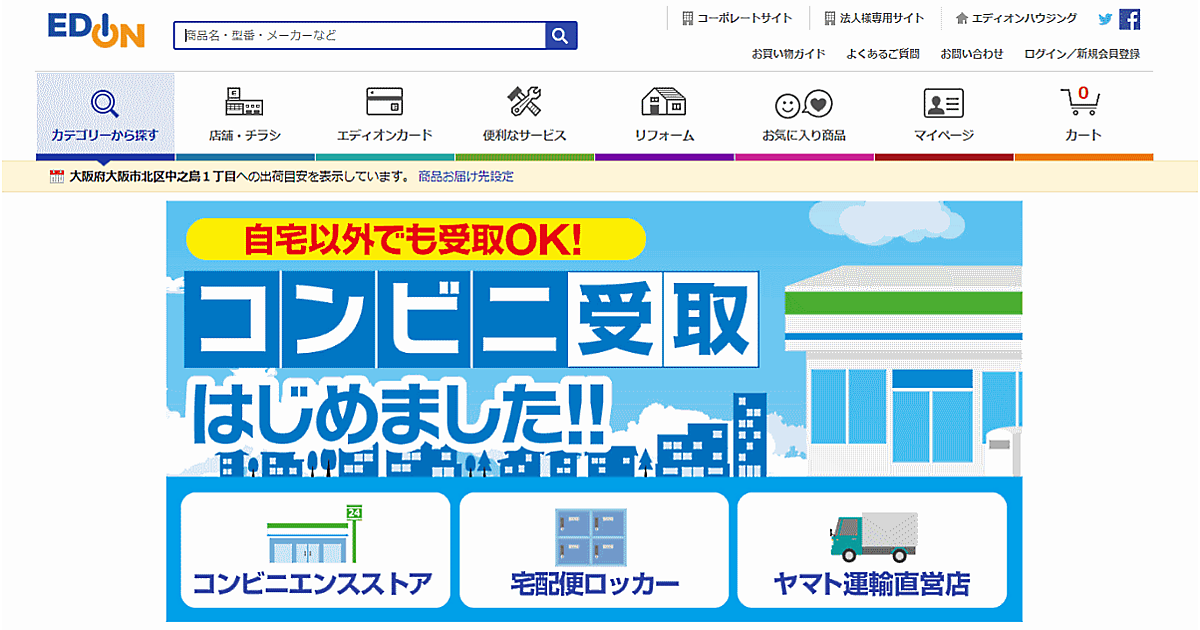The height and width of the screenshot is (630, 1200).
Task: Open the お買い物ガイド menu item
Action: (x=789, y=54)
